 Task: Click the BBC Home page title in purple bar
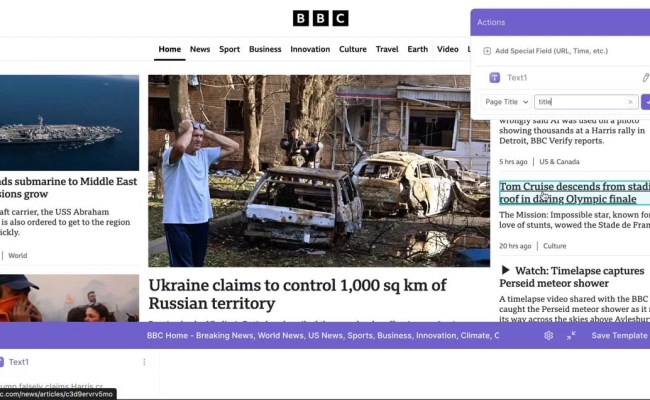[323, 335]
